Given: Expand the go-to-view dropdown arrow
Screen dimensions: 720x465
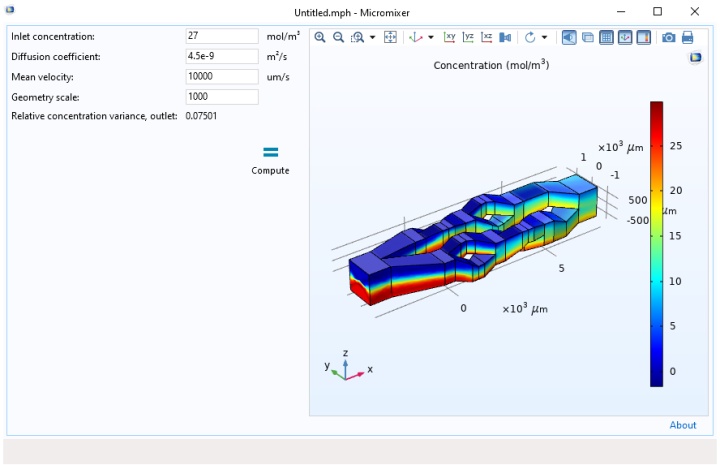Looking at the screenshot, I should pos(431,37).
